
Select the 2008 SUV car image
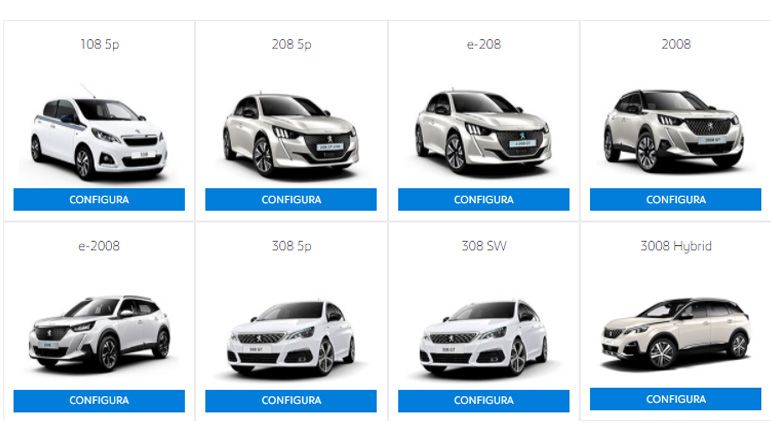pyautogui.click(x=674, y=131)
